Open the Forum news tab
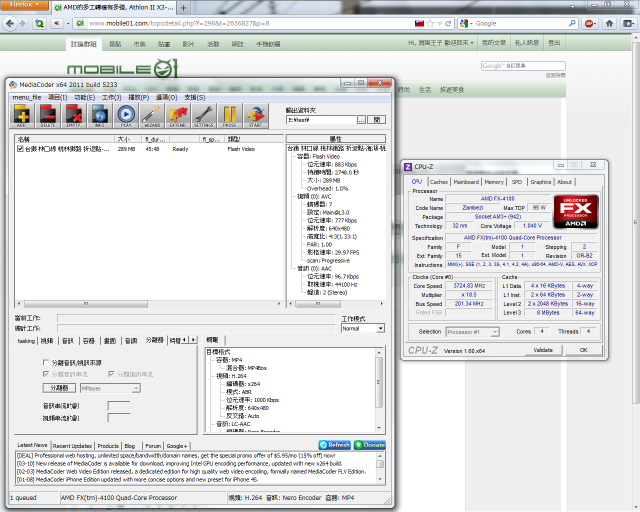The width and height of the screenshot is (640, 512). click(x=153, y=446)
